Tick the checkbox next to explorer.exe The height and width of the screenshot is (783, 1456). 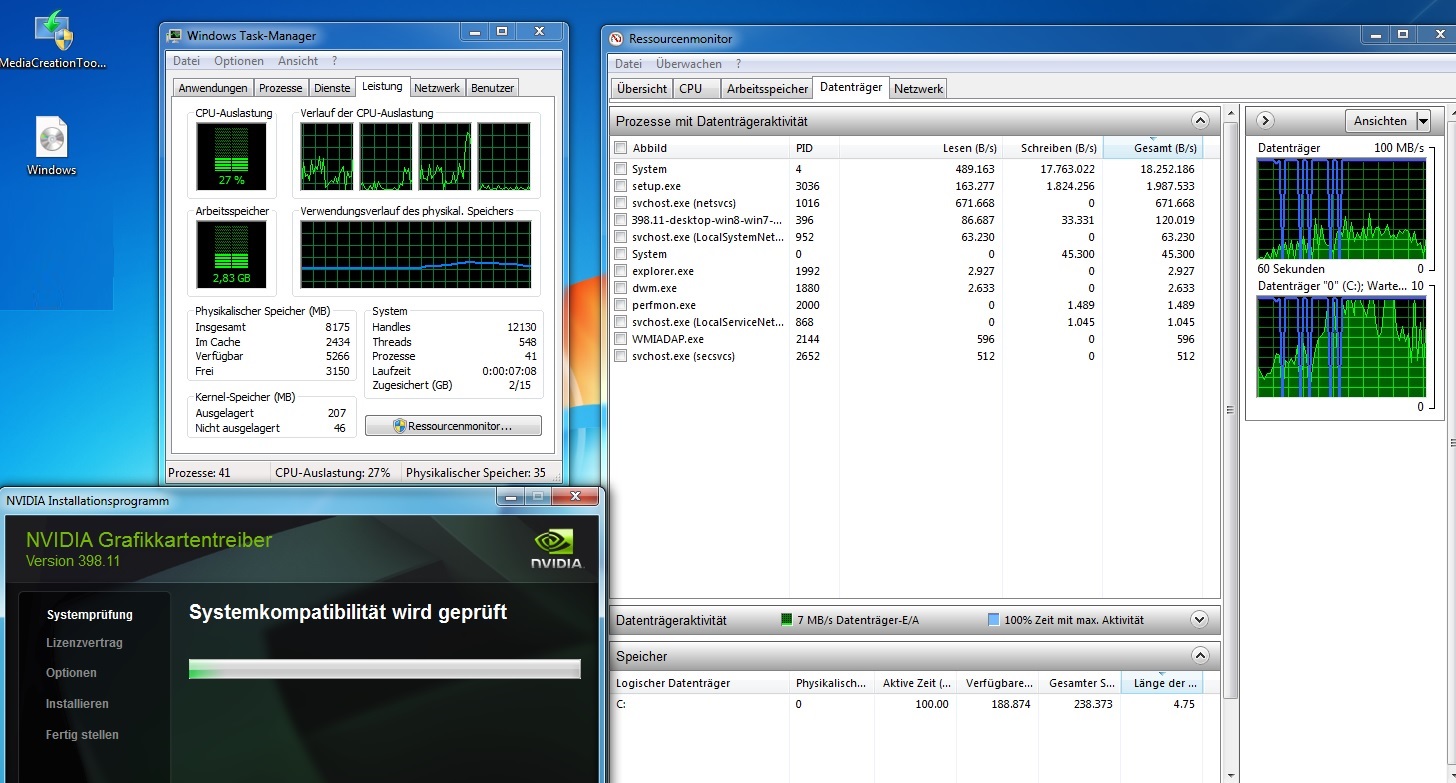[x=621, y=271]
